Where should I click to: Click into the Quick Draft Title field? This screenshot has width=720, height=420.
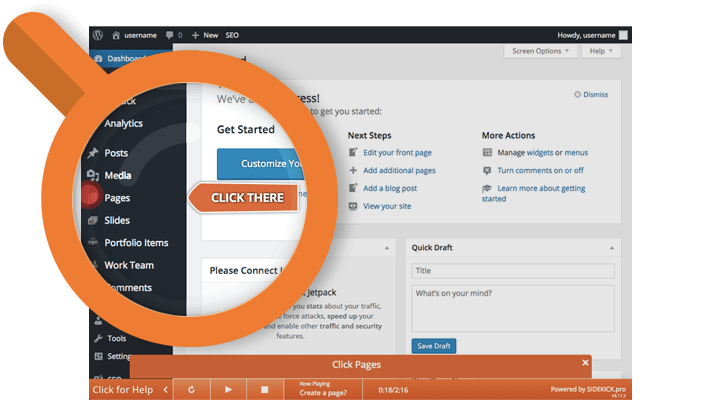click(512, 271)
